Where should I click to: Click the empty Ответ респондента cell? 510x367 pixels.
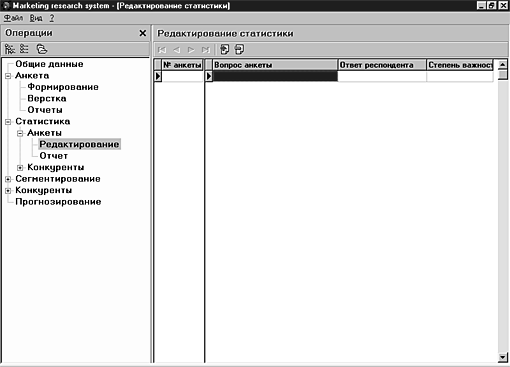pyautogui.click(x=382, y=76)
